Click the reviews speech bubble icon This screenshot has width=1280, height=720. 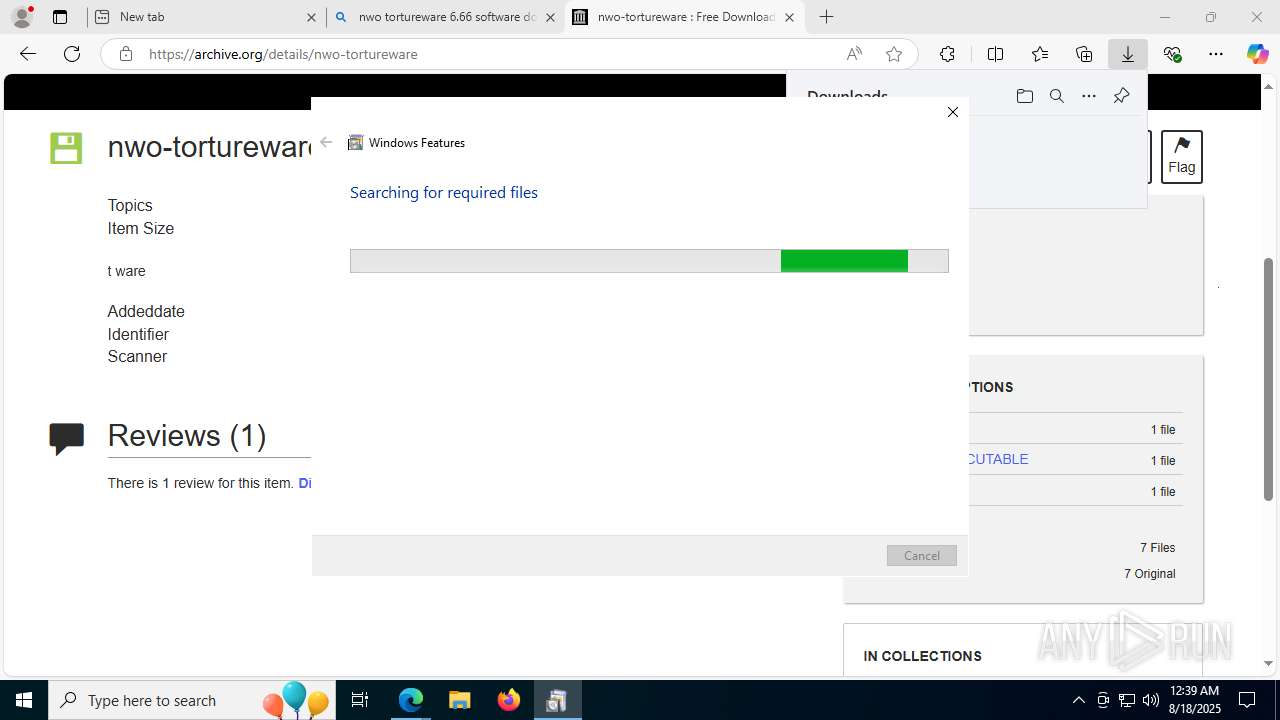pyautogui.click(x=66, y=438)
